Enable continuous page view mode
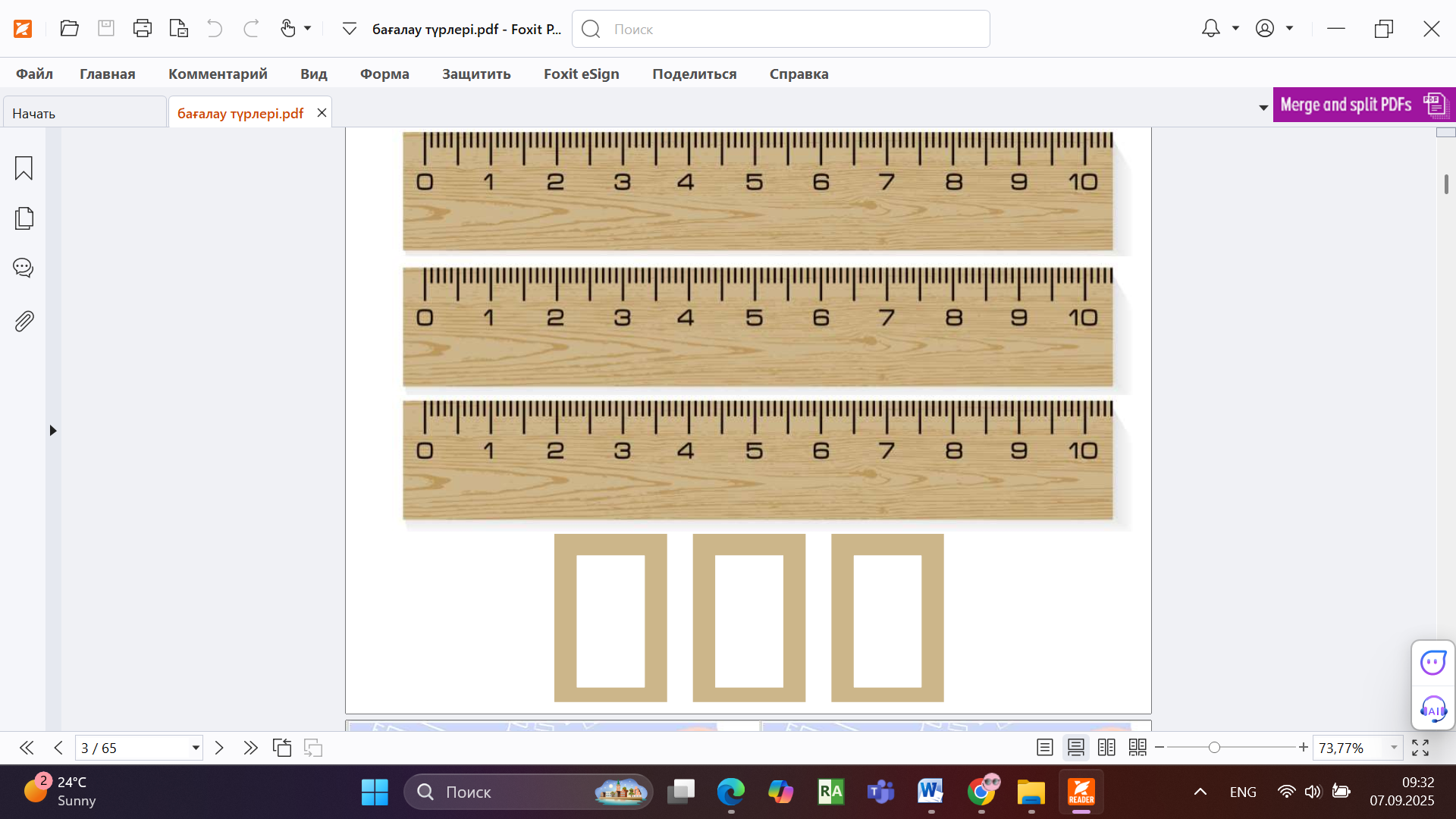This screenshot has width=1456, height=819. (1075, 748)
